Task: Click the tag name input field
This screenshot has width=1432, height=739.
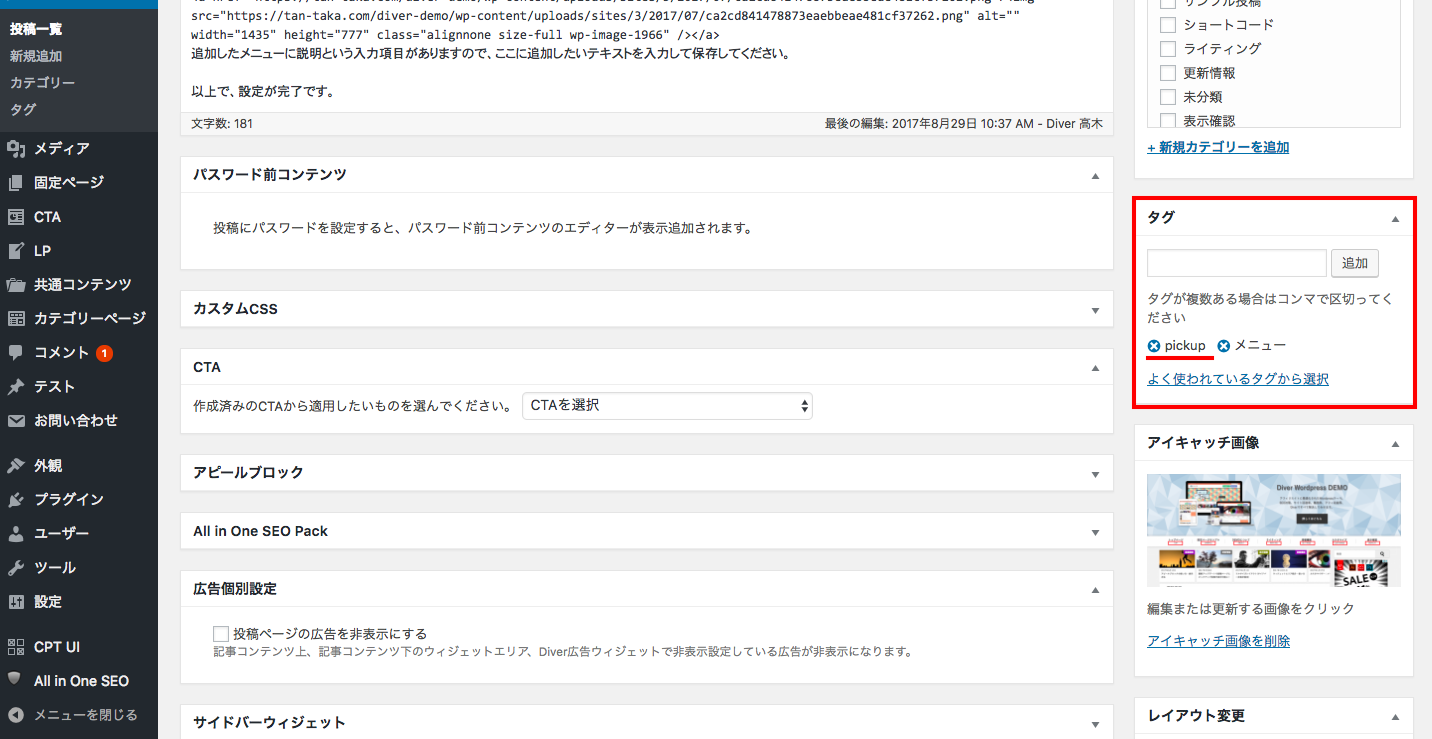Action: click(x=1236, y=263)
